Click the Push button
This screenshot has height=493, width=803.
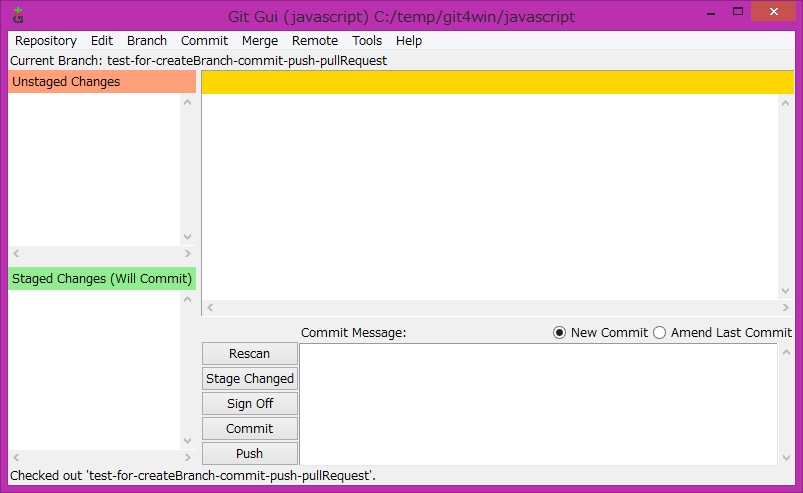click(250, 454)
